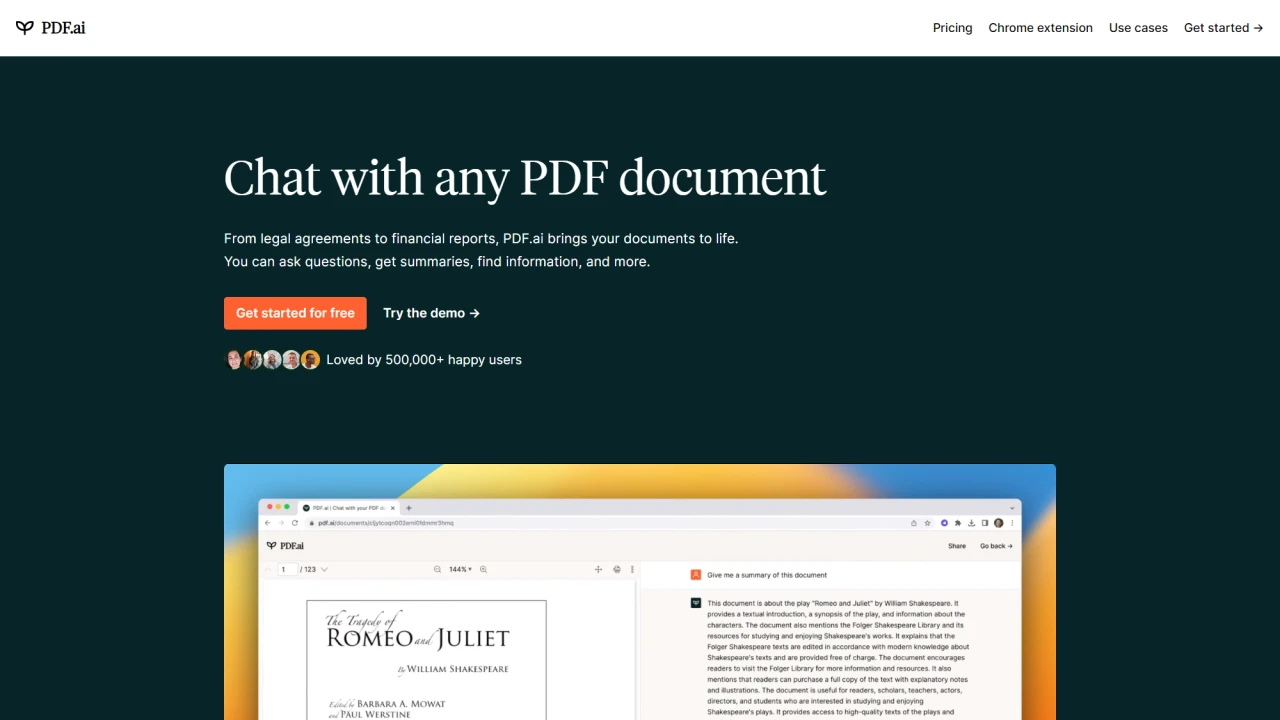Click the Get started arrow link in the header
This screenshot has width=1280, height=720.
tap(1223, 28)
